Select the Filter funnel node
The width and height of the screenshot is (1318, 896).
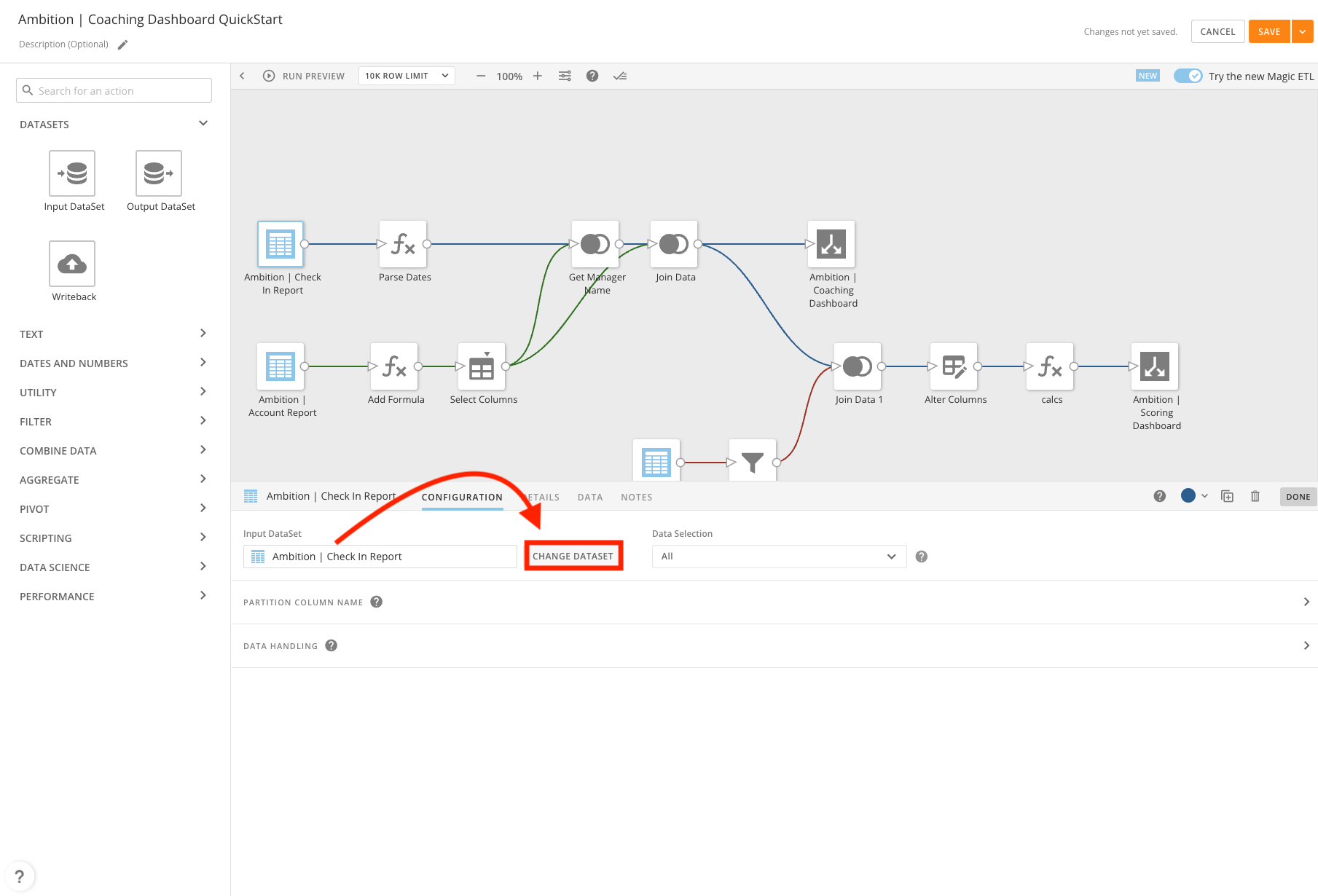pyautogui.click(x=753, y=460)
